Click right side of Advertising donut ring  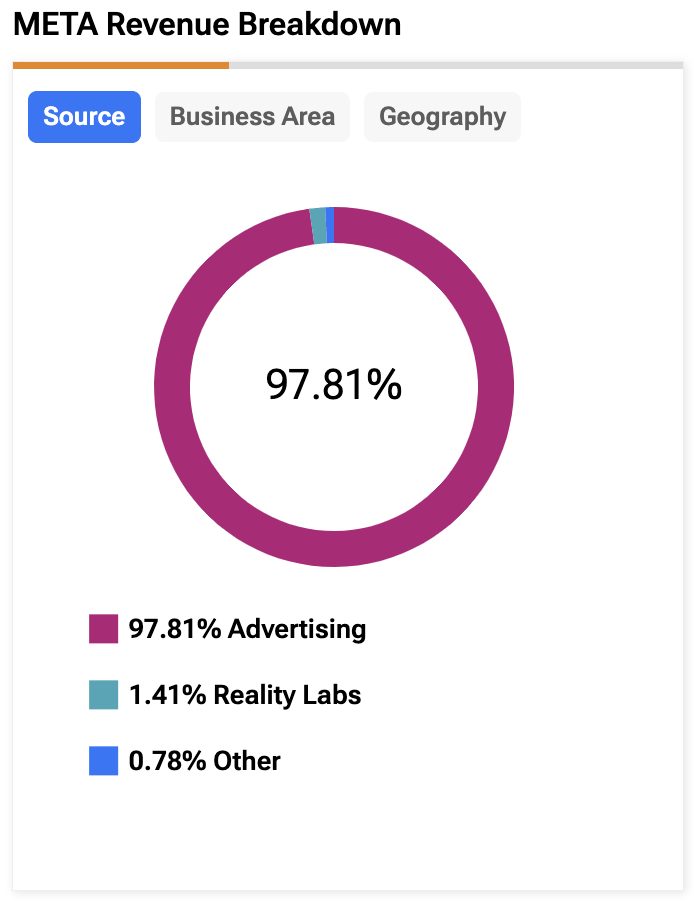496,387
